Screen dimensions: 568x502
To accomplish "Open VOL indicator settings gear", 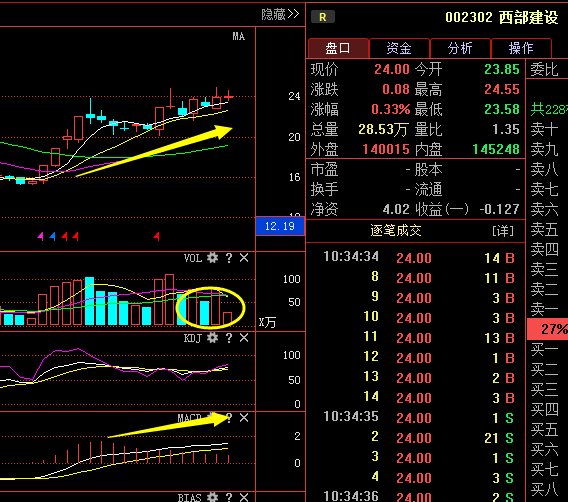I will pyautogui.click(x=212, y=258).
